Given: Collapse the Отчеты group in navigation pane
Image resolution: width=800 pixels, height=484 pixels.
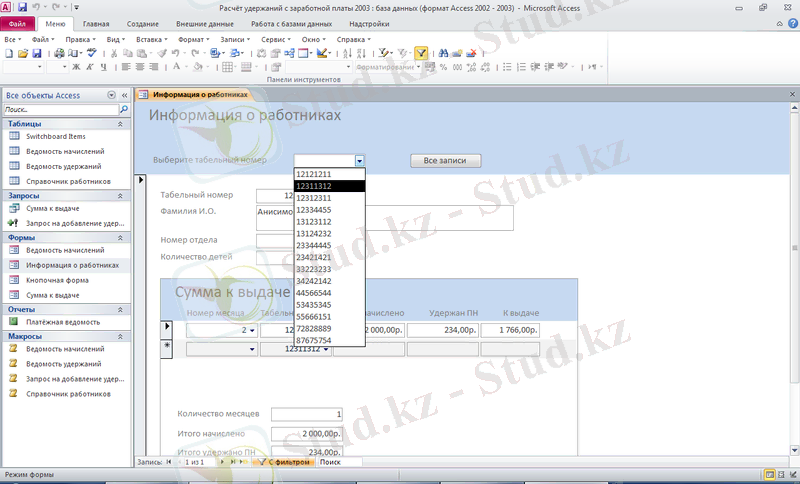Looking at the screenshot, I should point(121,309).
